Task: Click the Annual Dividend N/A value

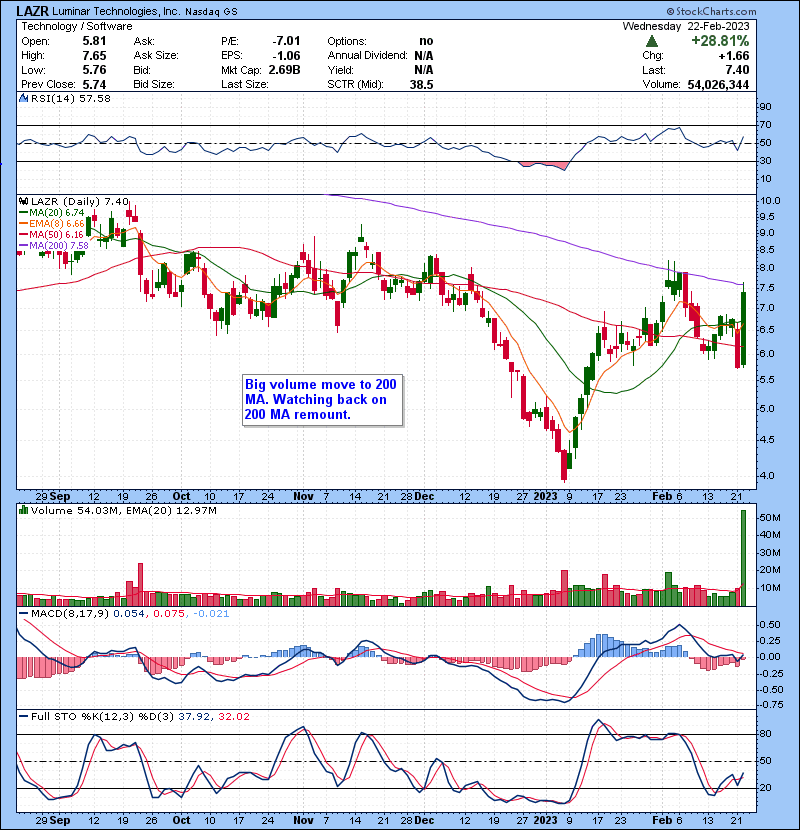Action: tap(424, 56)
